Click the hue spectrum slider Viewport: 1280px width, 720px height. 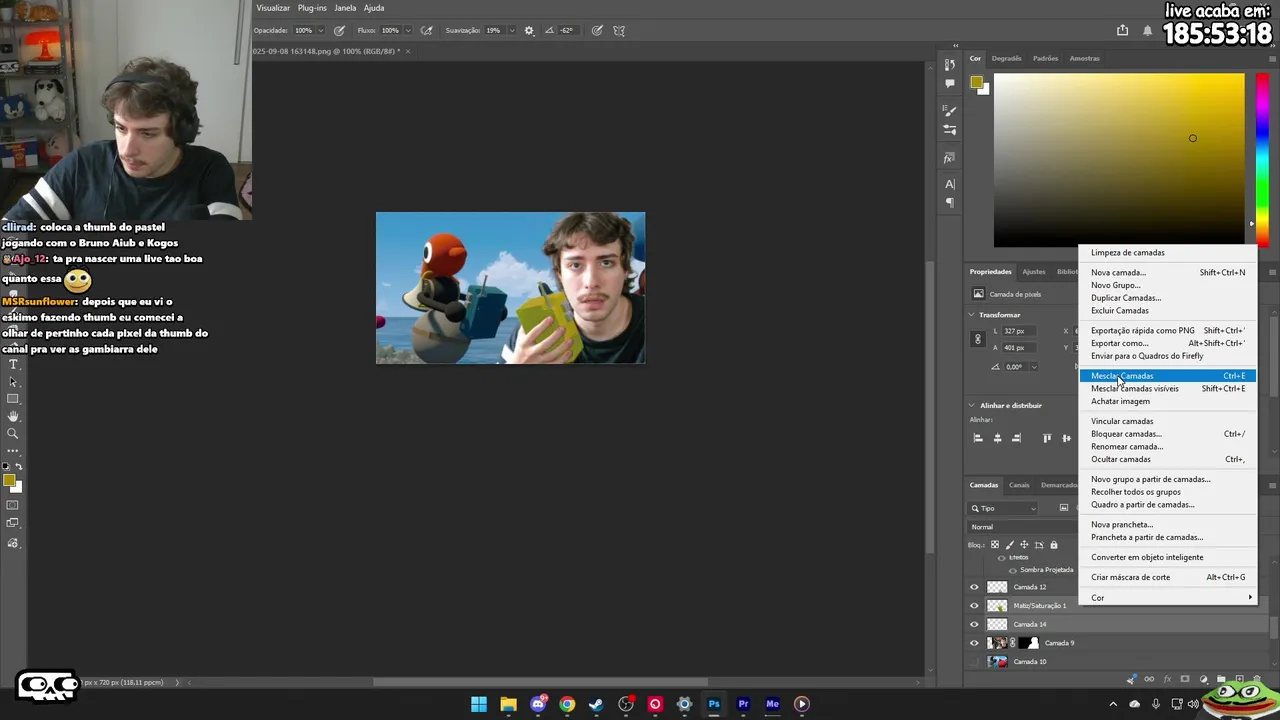tap(1263, 160)
